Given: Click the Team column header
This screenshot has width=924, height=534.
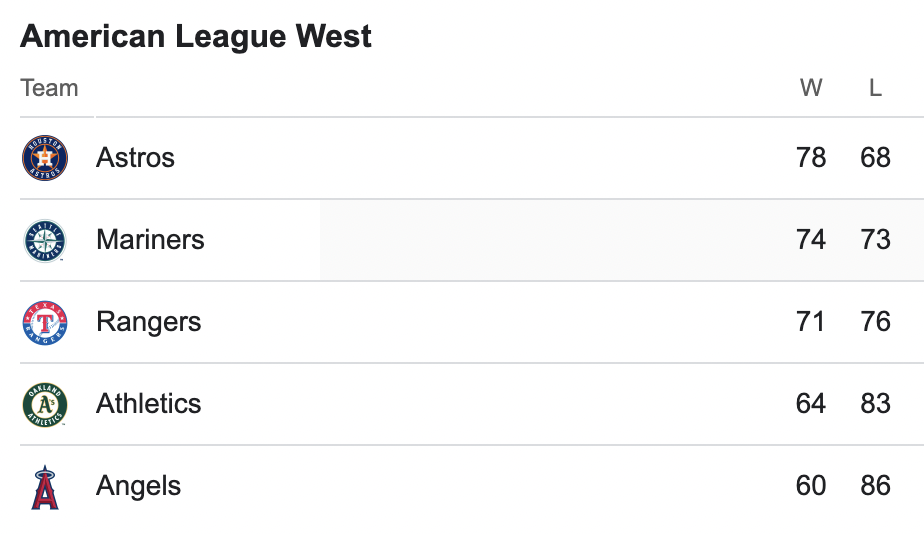Looking at the screenshot, I should (50, 88).
